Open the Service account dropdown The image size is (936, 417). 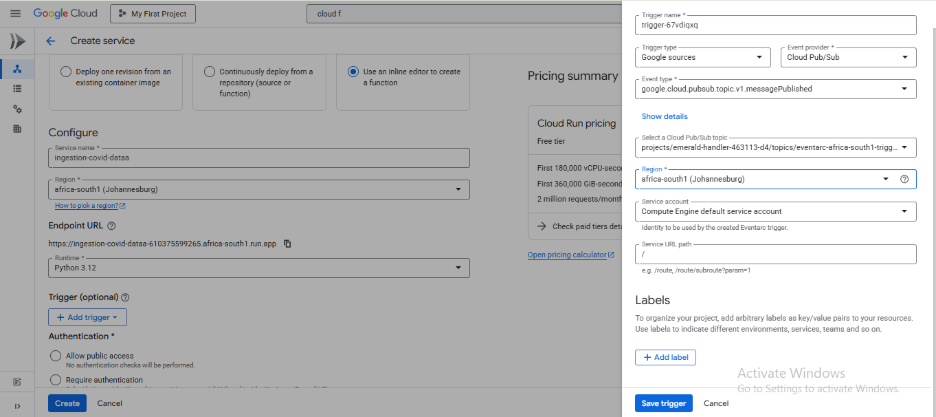[x=775, y=211]
